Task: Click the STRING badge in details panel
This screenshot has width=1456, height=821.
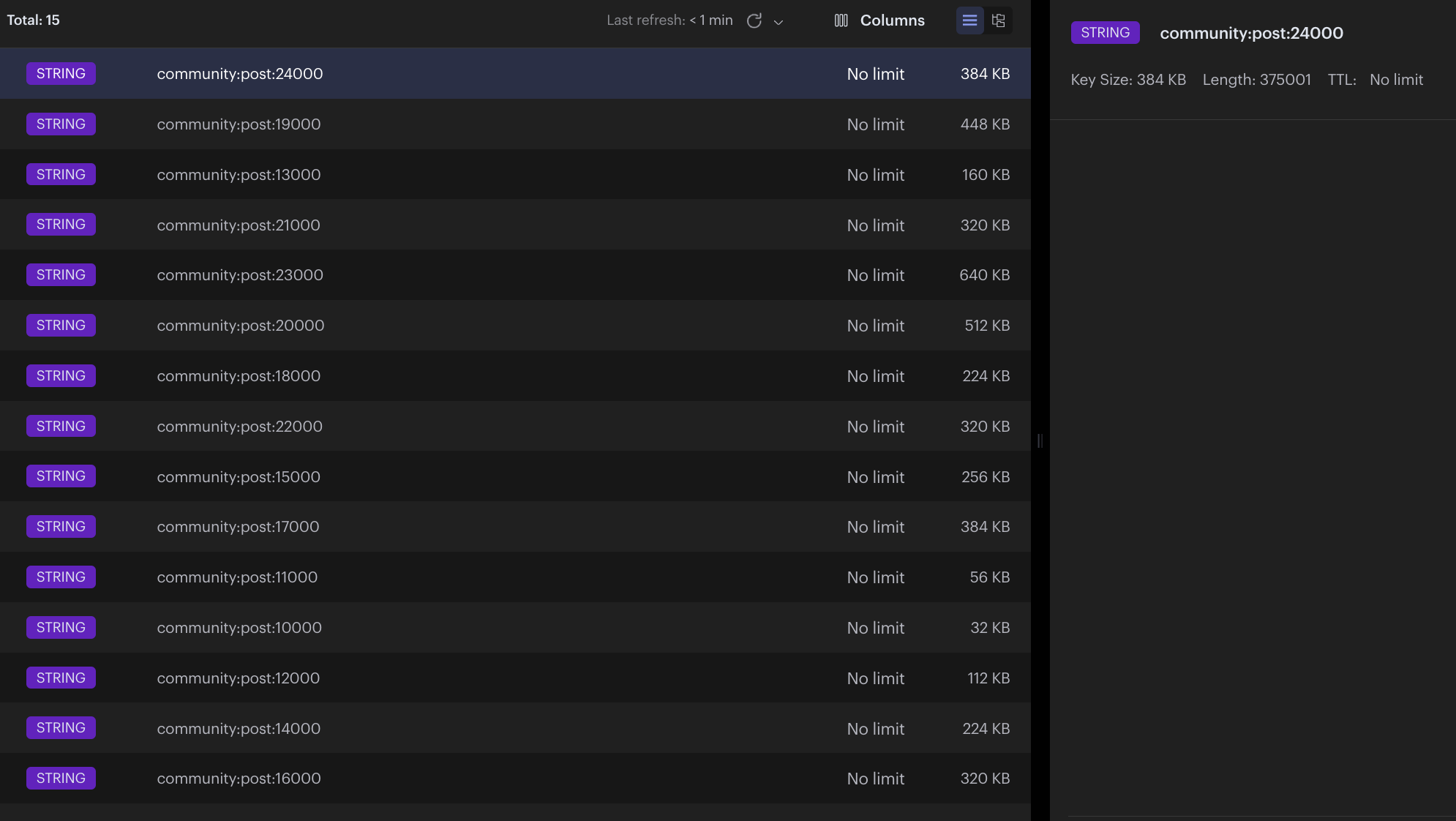Action: (1105, 32)
